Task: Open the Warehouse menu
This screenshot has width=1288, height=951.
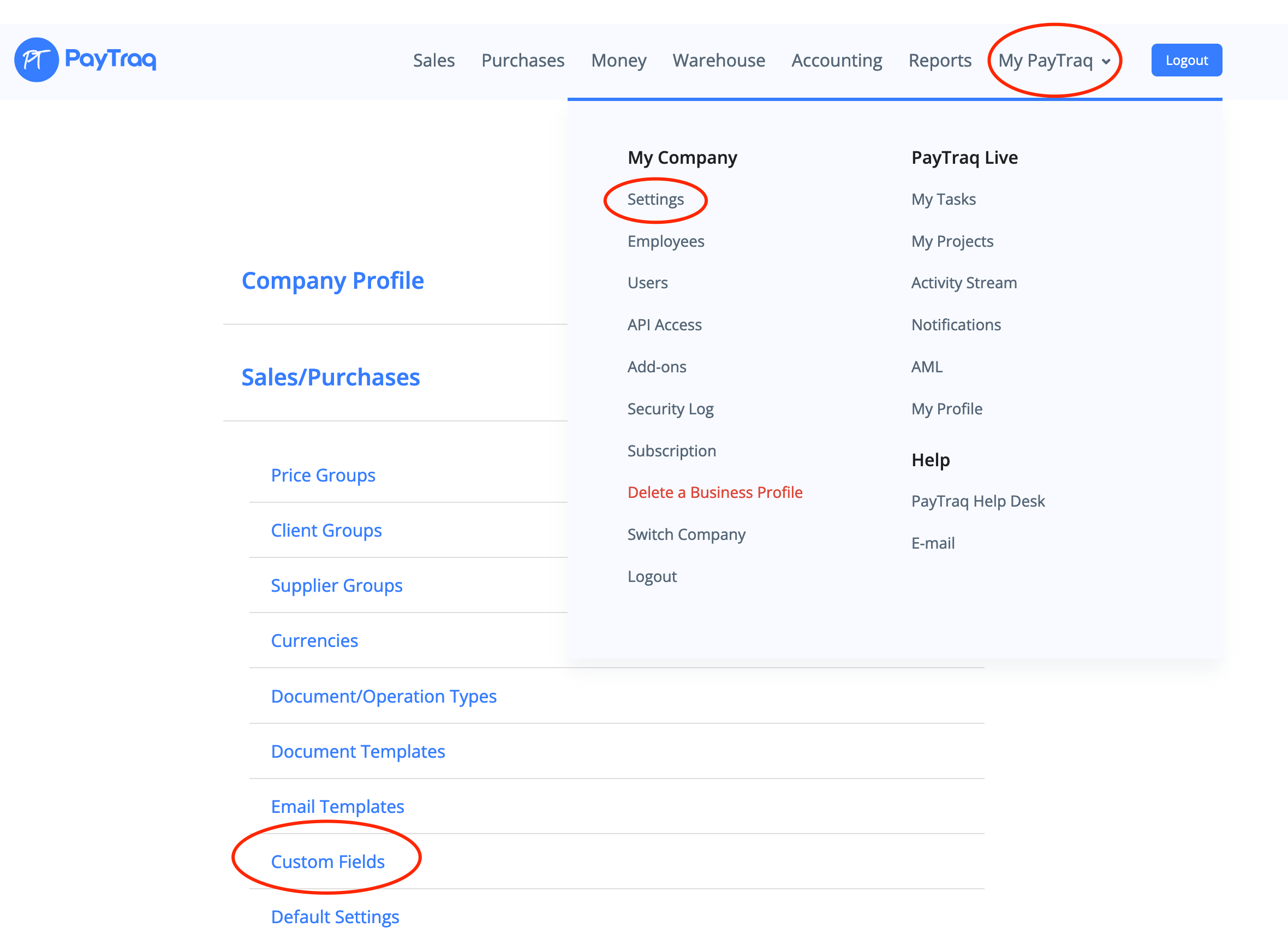Action: pos(719,61)
